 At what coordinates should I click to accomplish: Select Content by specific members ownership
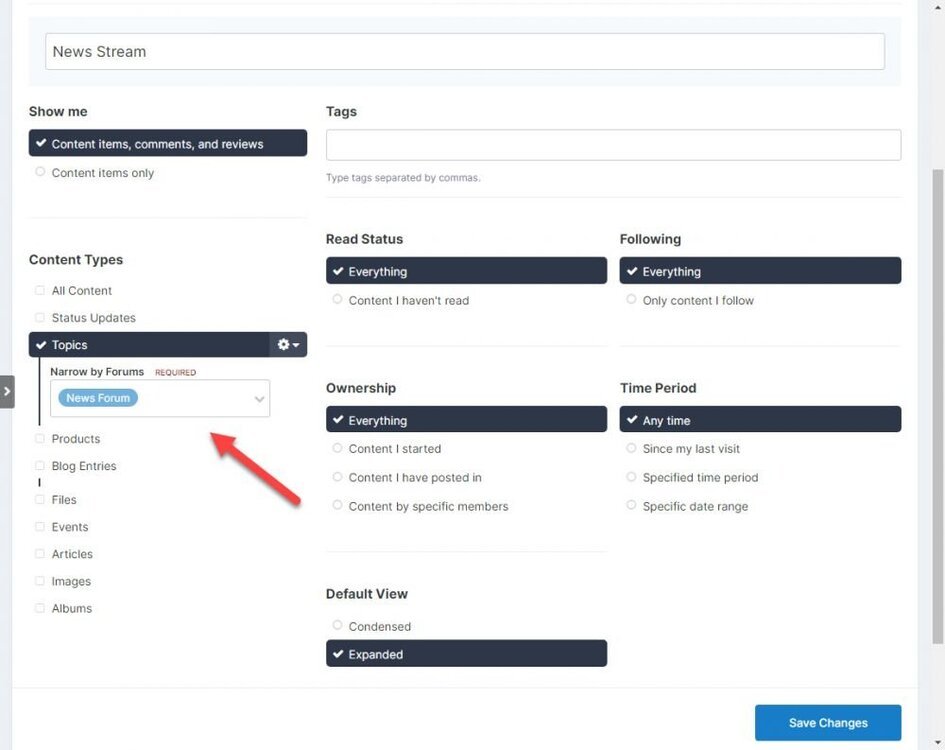337,506
